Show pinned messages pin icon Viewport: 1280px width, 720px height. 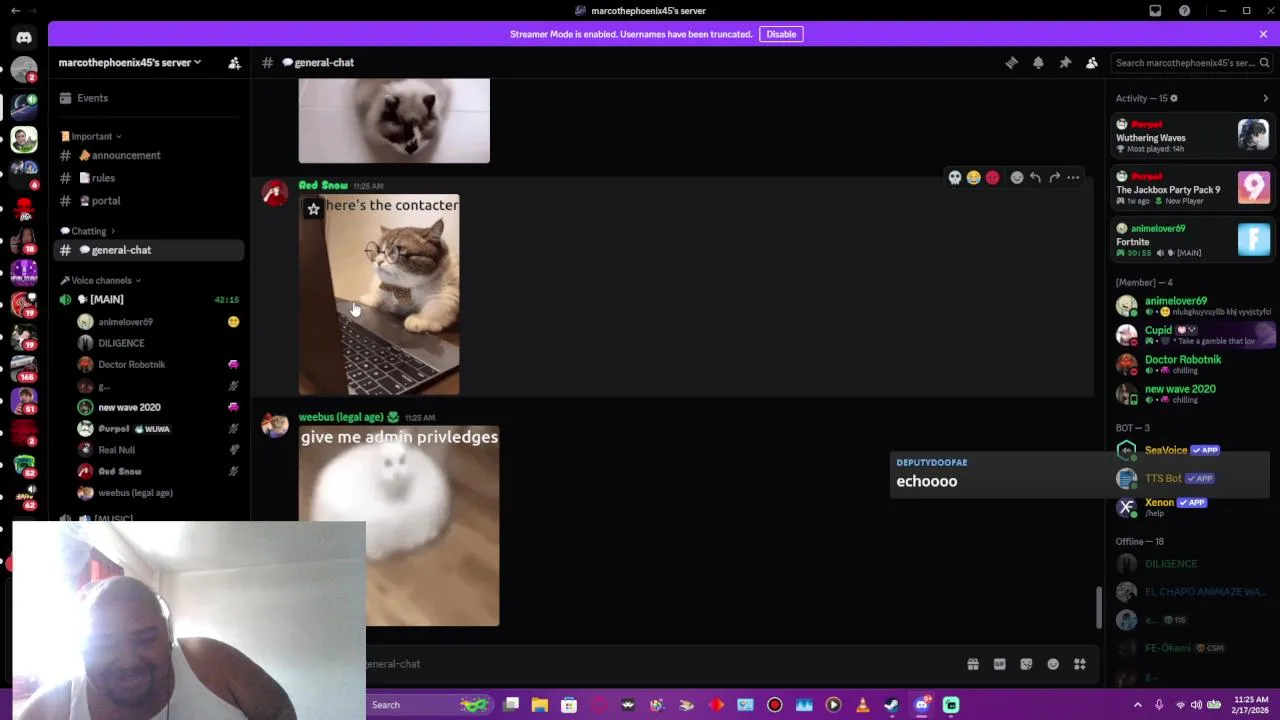coord(1065,62)
